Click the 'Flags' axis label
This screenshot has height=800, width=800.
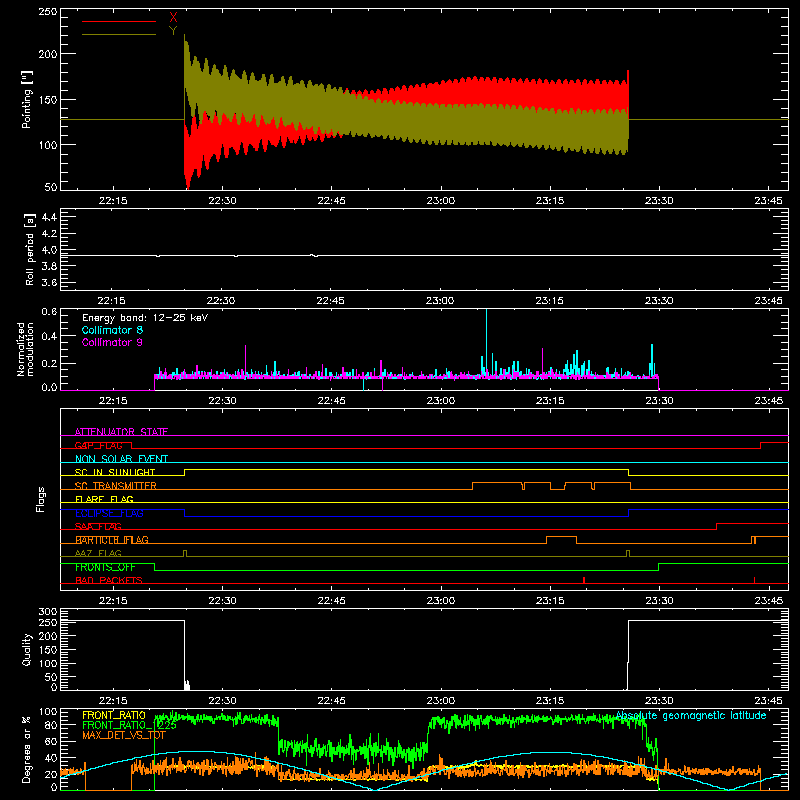click(x=40, y=499)
